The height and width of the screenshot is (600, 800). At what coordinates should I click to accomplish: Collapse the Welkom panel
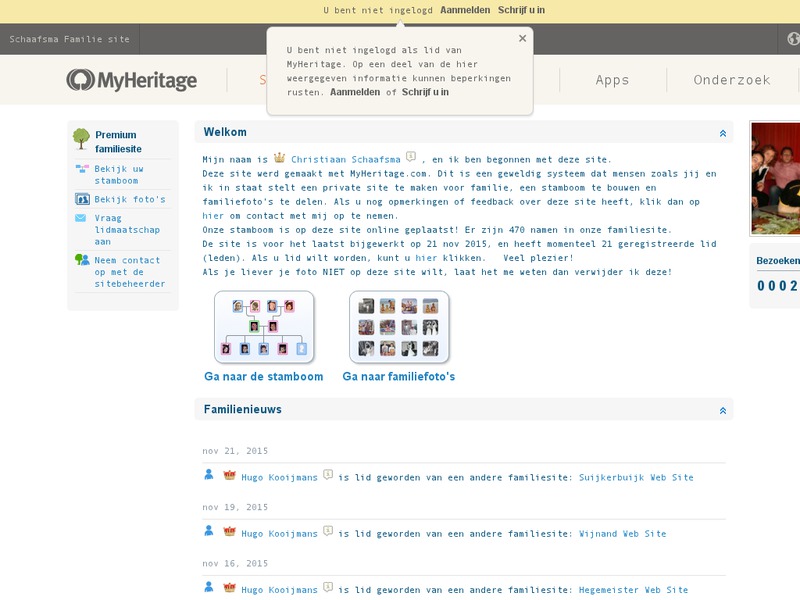click(723, 131)
